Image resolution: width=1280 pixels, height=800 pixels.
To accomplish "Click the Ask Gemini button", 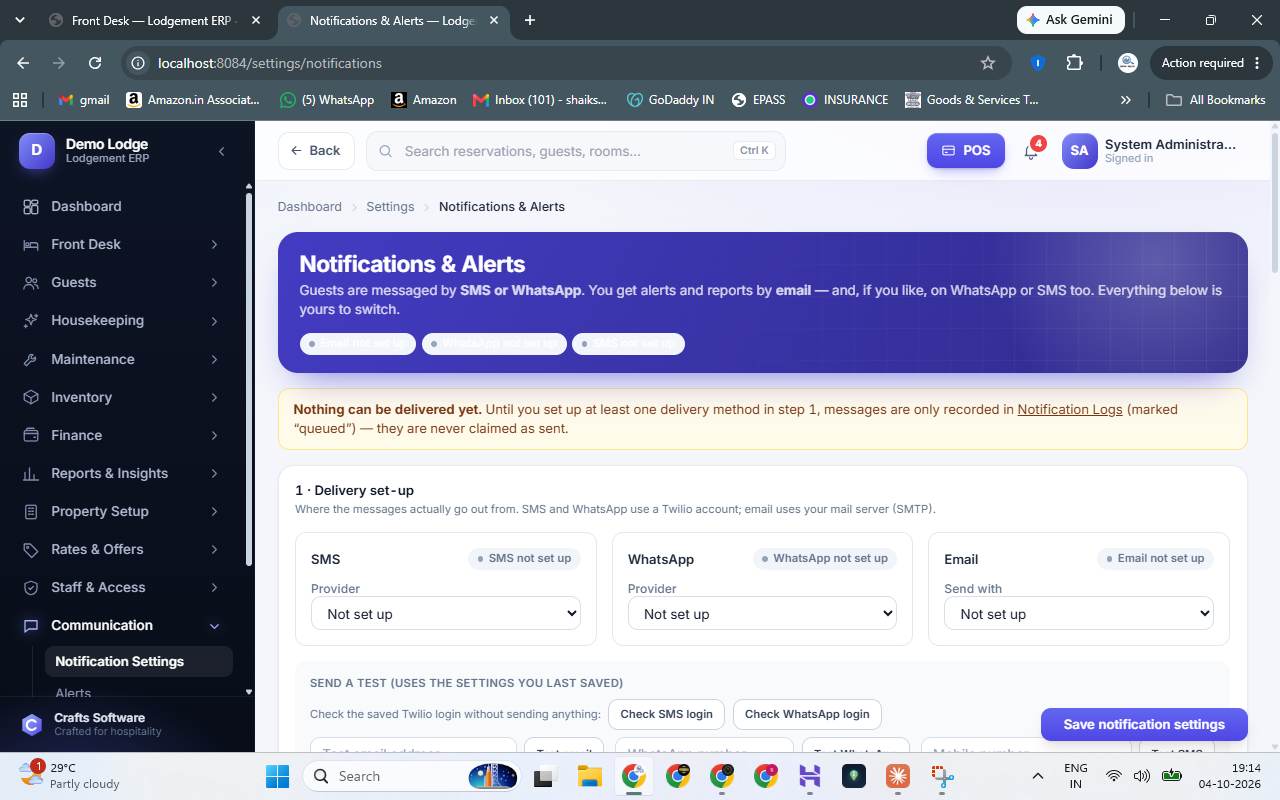I will coord(1071,20).
